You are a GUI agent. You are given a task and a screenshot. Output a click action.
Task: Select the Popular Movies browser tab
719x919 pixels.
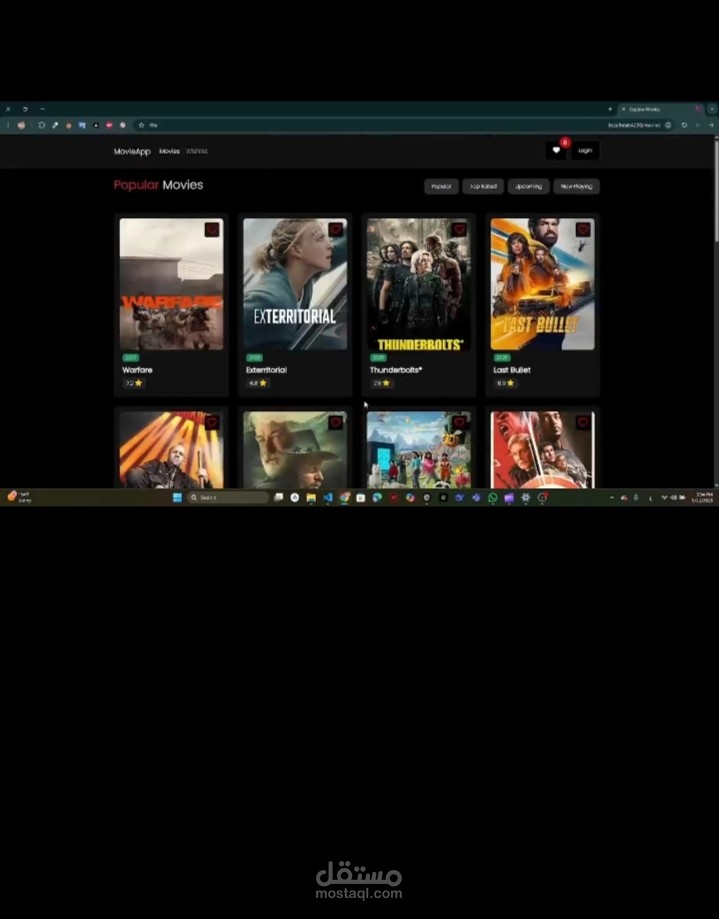(x=660, y=109)
